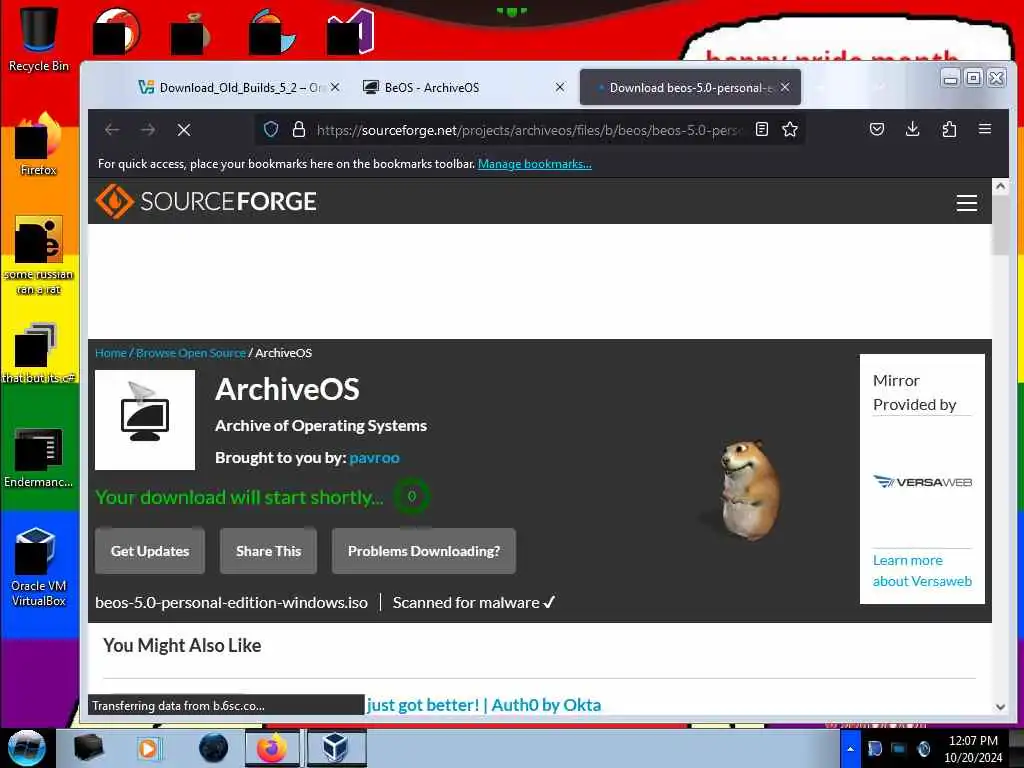Click the SourceForge logo

tap(206, 201)
